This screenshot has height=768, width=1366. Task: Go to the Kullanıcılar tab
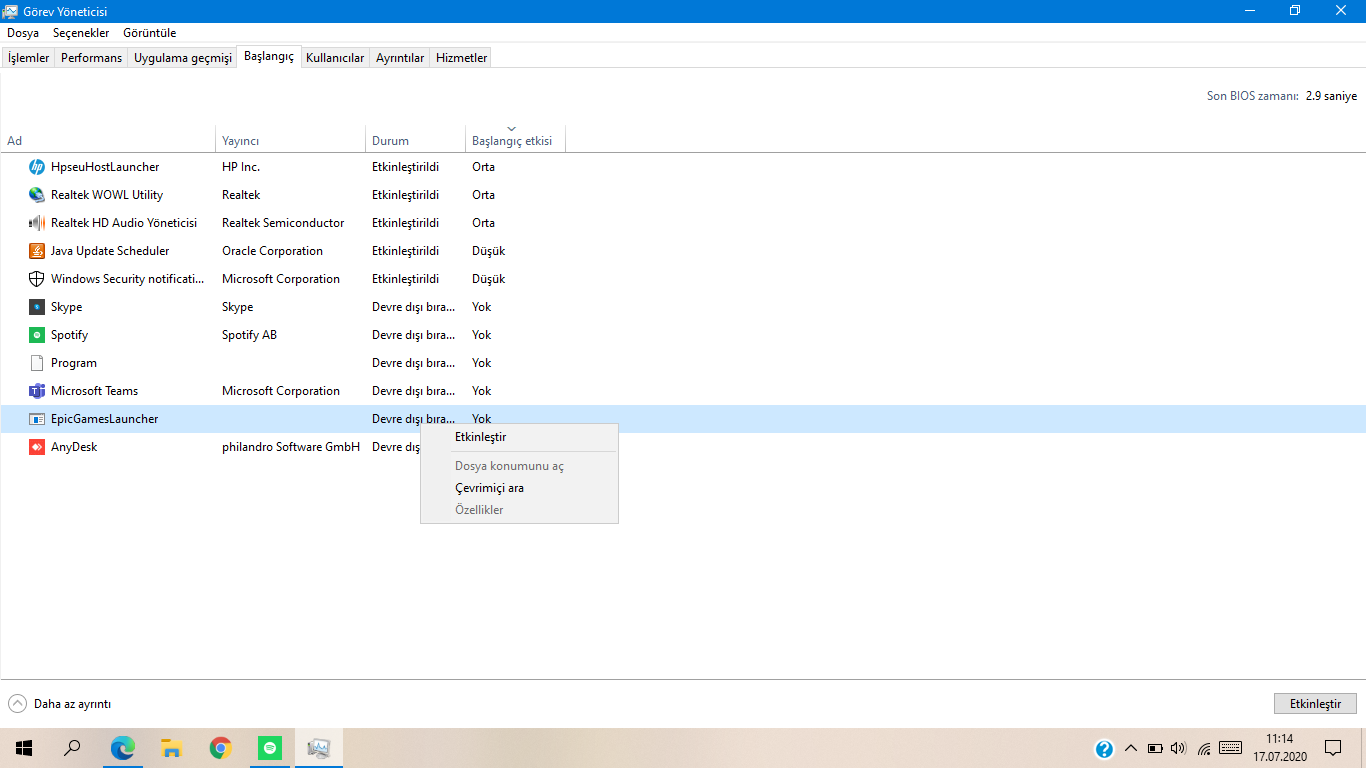tap(335, 58)
